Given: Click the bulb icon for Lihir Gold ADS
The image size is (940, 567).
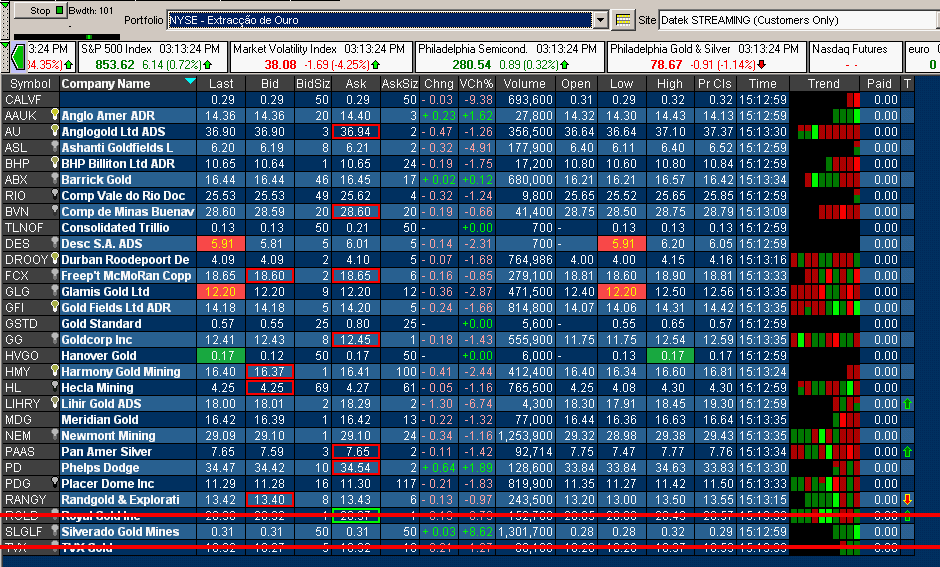Looking at the screenshot, I should tap(55, 402).
